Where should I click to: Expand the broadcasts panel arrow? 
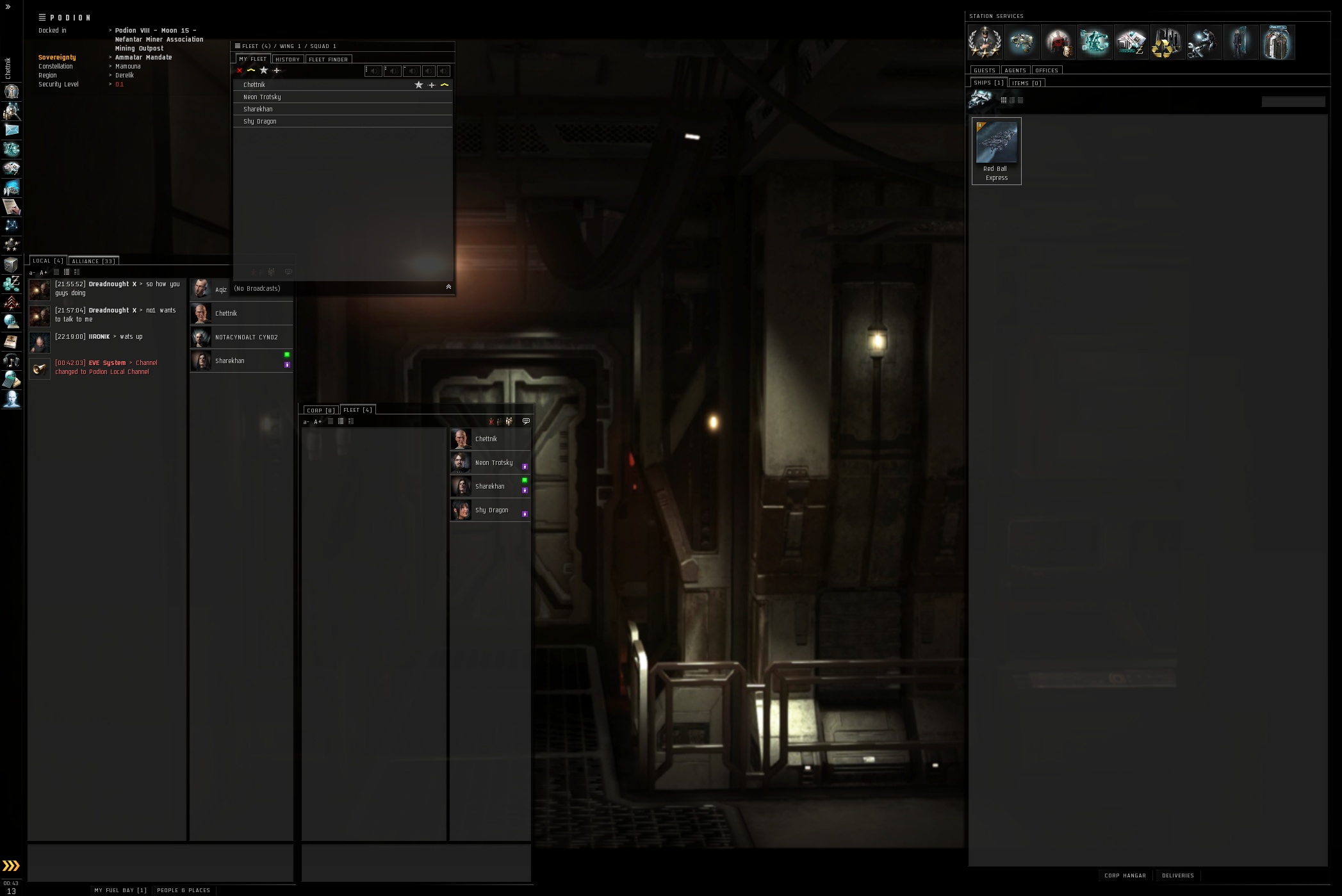point(448,287)
